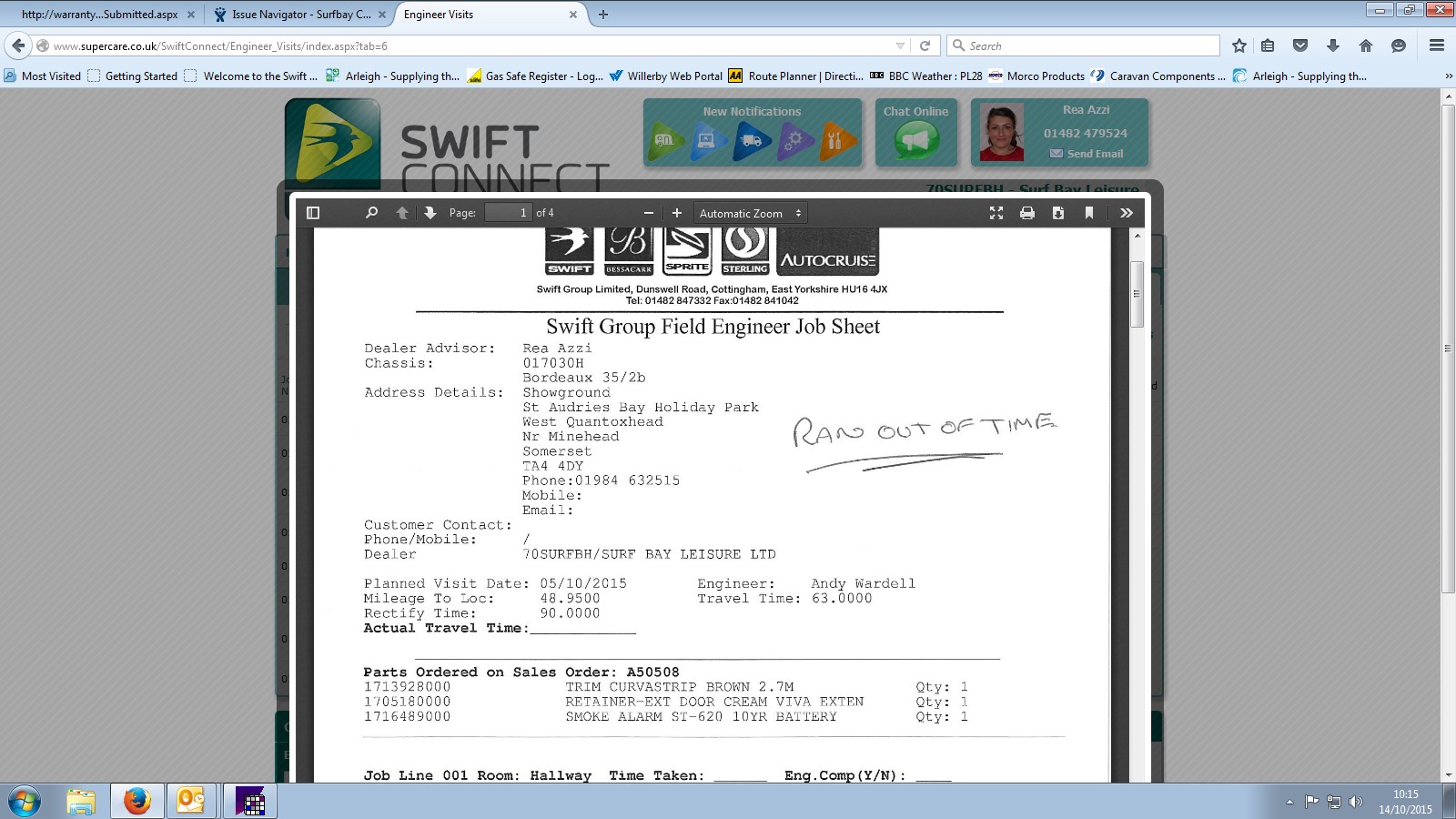Open Windows Explorer from taskbar

[81, 802]
